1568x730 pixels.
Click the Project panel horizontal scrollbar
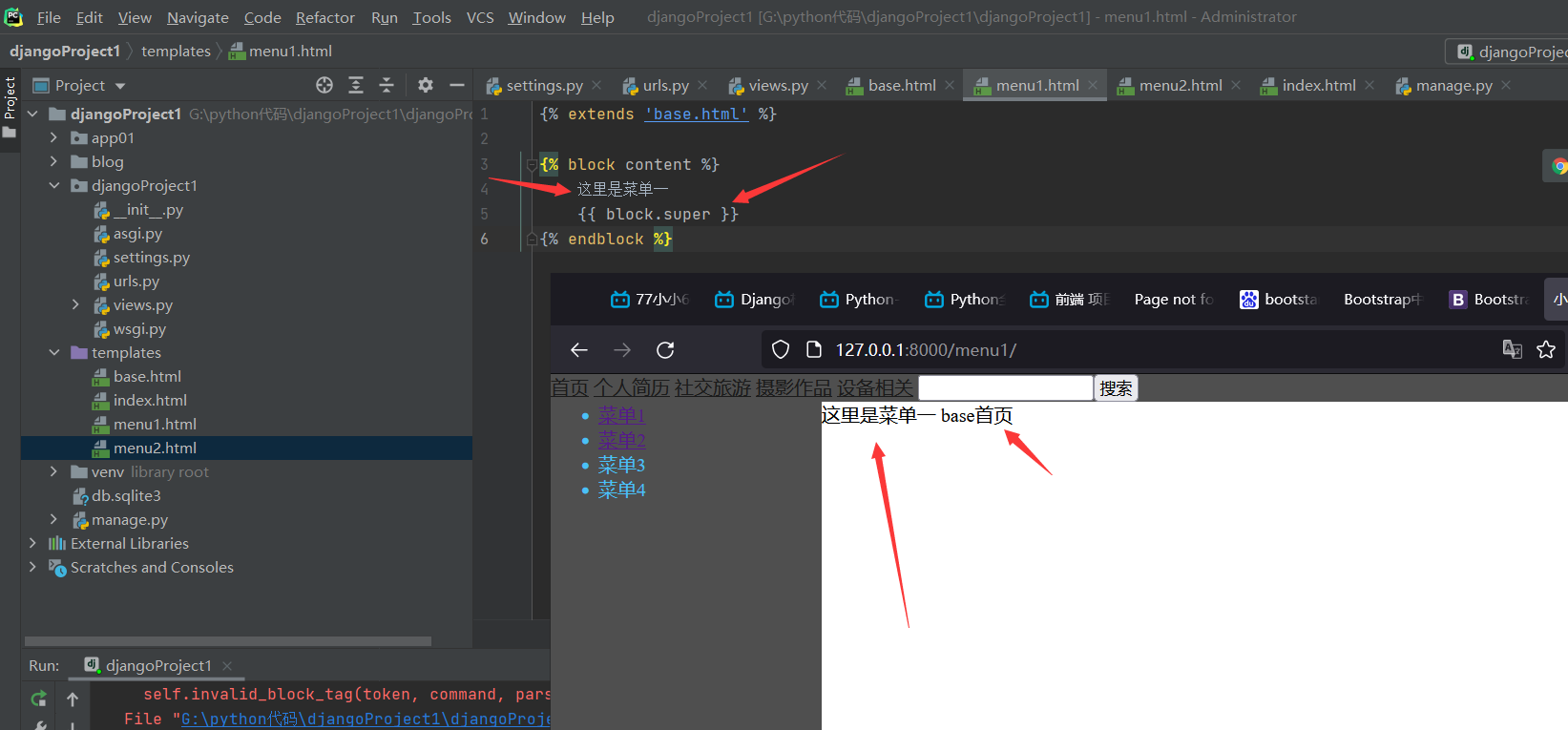tap(228, 641)
